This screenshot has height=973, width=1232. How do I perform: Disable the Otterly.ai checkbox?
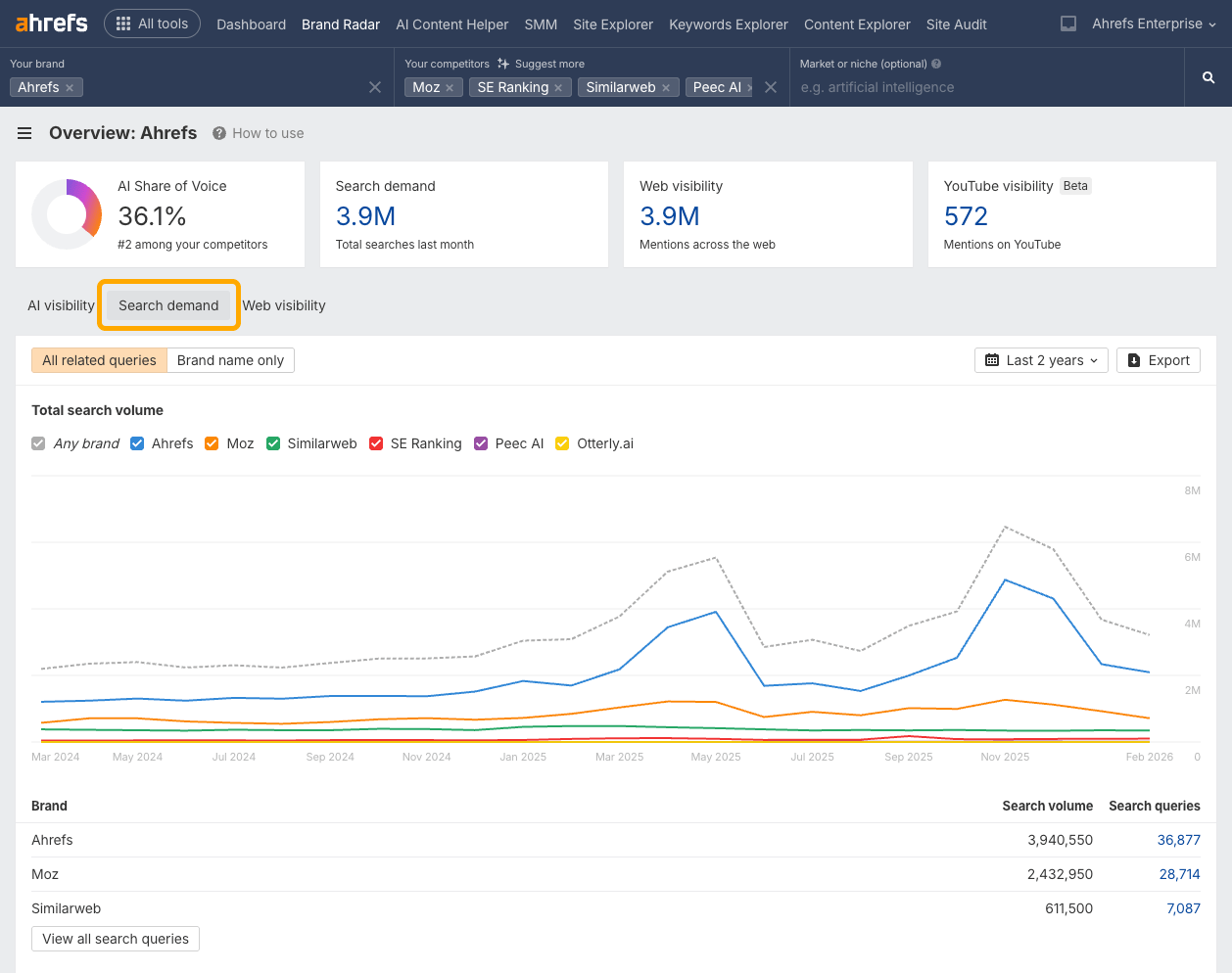pyautogui.click(x=562, y=443)
